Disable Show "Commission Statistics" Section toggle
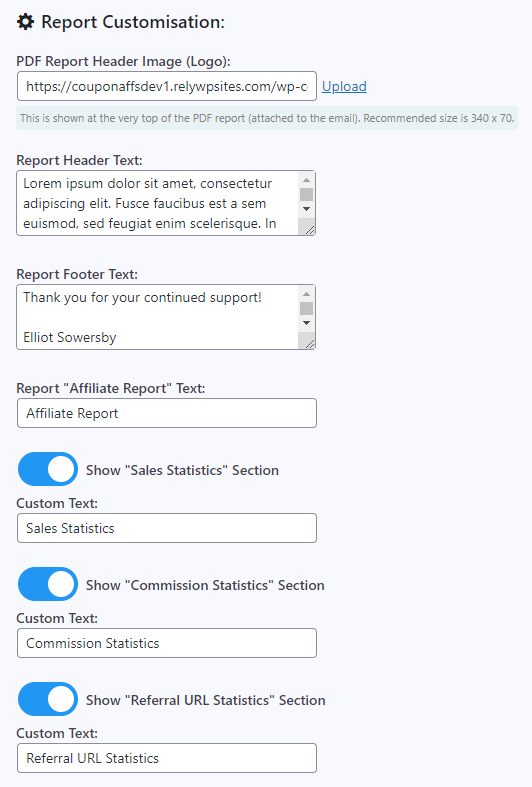 [x=48, y=584]
